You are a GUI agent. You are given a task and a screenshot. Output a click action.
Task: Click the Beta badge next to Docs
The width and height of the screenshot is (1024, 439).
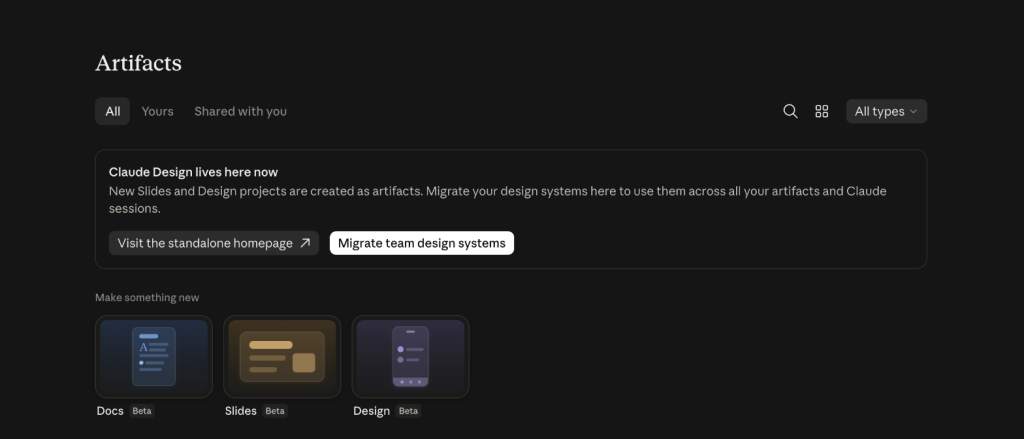point(142,411)
